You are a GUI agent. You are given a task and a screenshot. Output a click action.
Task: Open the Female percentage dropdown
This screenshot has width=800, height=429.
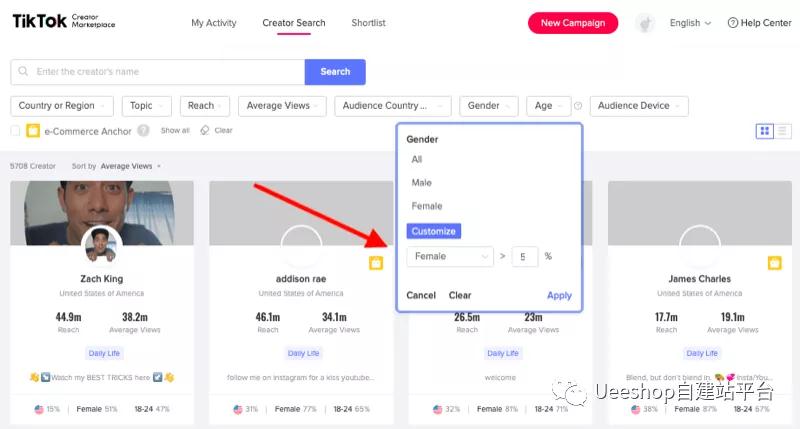(x=450, y=256)
